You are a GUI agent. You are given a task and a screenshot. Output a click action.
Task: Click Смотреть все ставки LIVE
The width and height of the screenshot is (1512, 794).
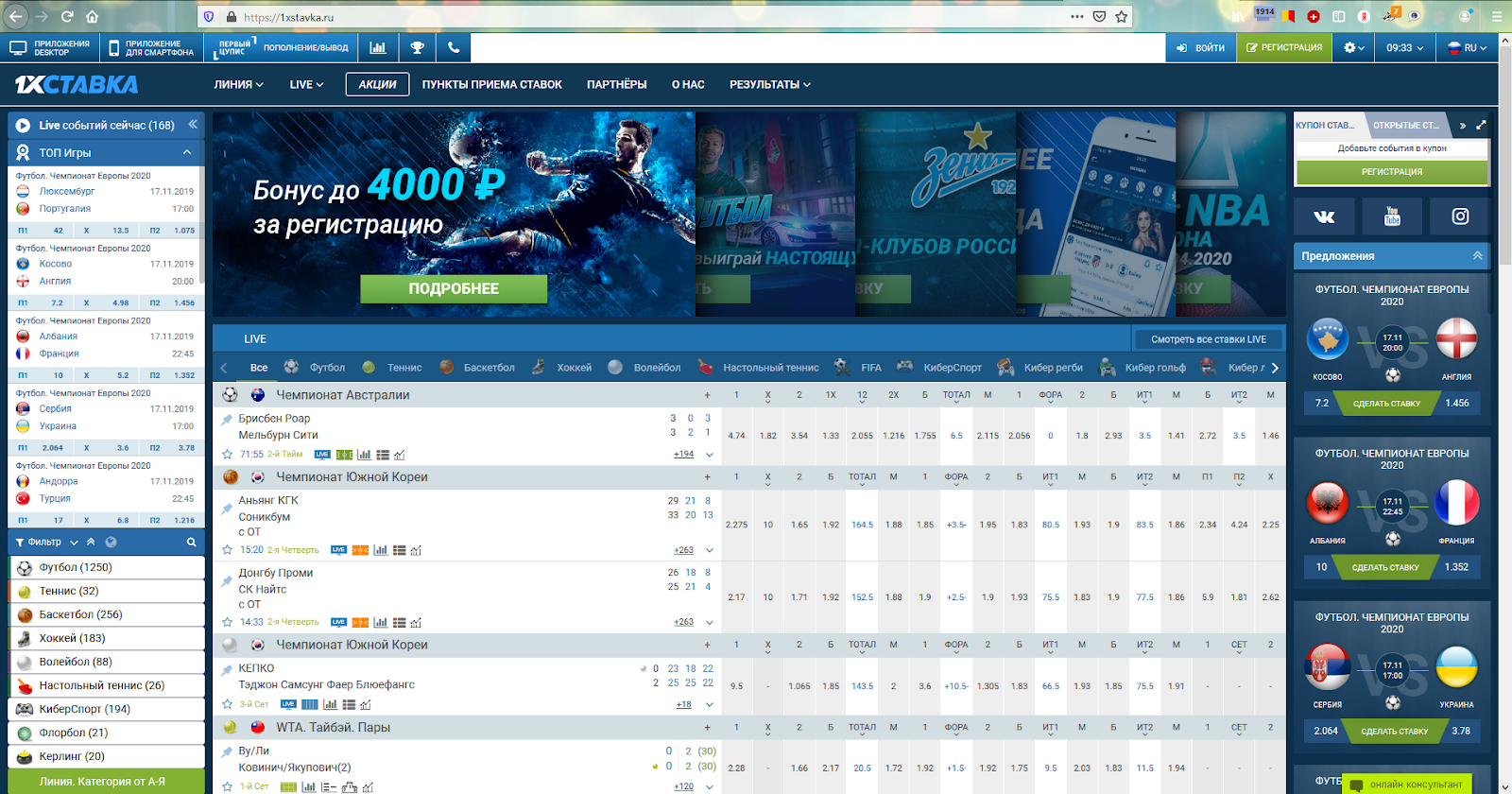tap(1209, 339)
